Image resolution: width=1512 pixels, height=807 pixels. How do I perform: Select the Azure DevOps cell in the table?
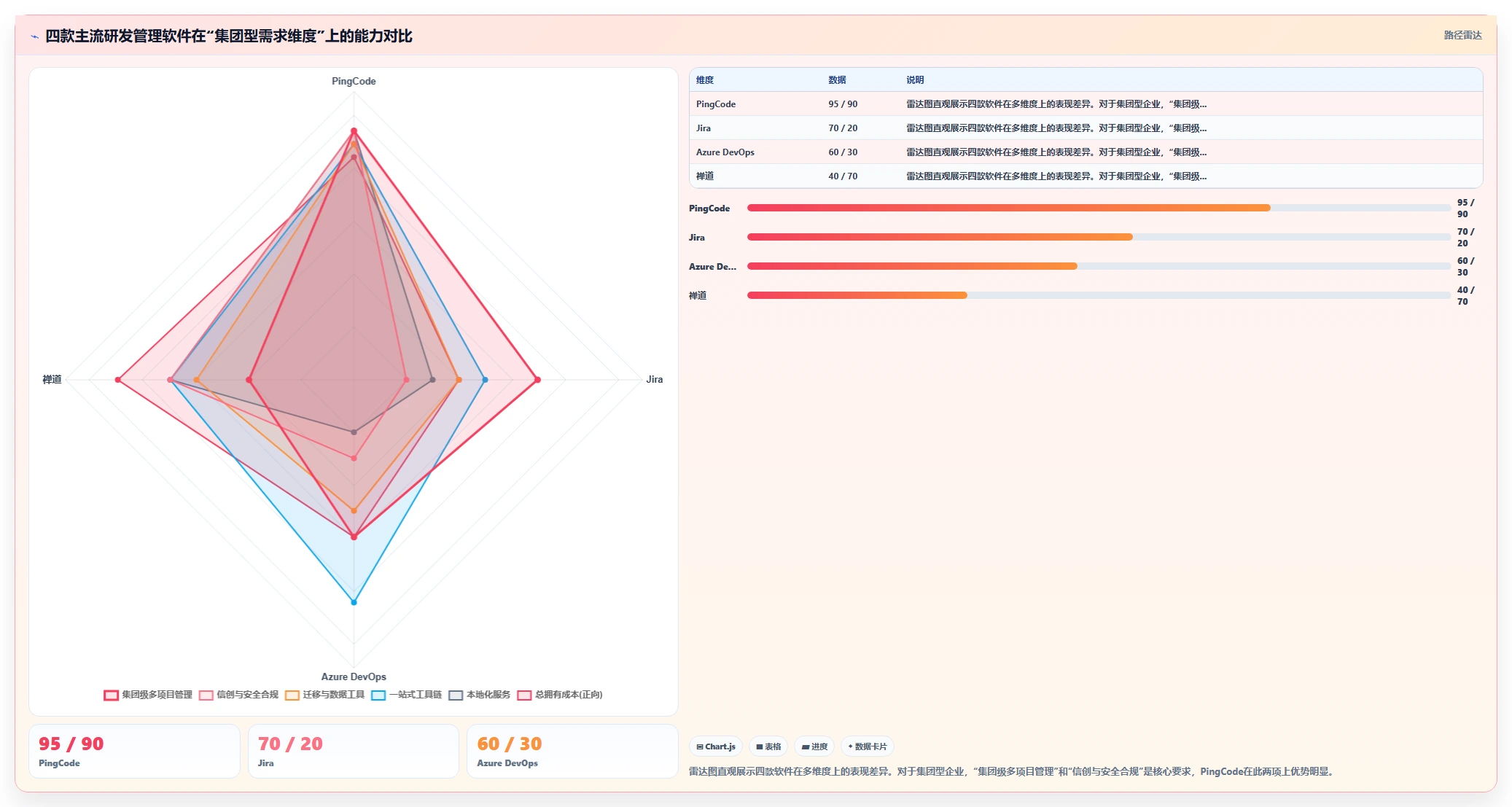coord(725,152)
